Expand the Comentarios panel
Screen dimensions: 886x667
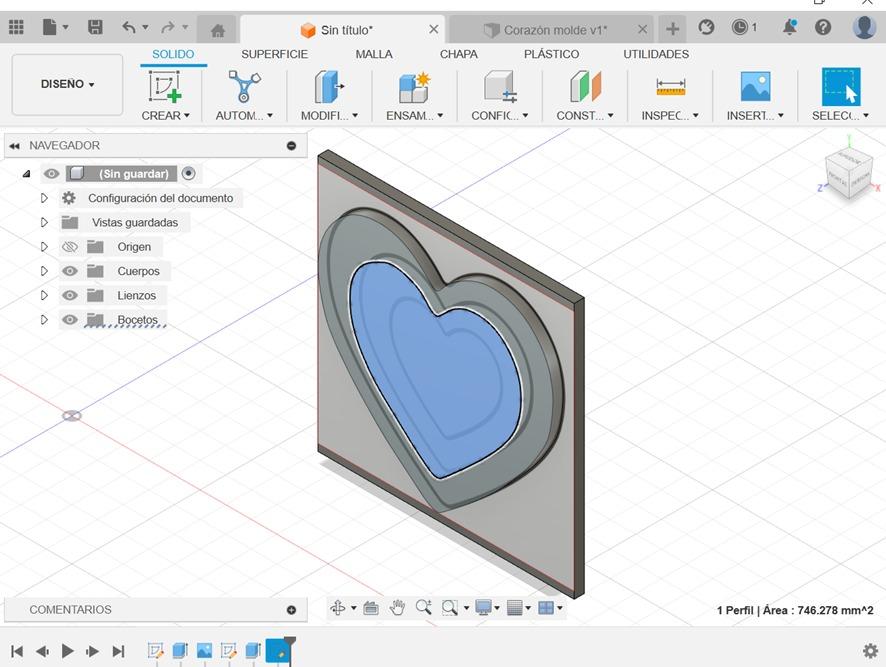[292, 610]
